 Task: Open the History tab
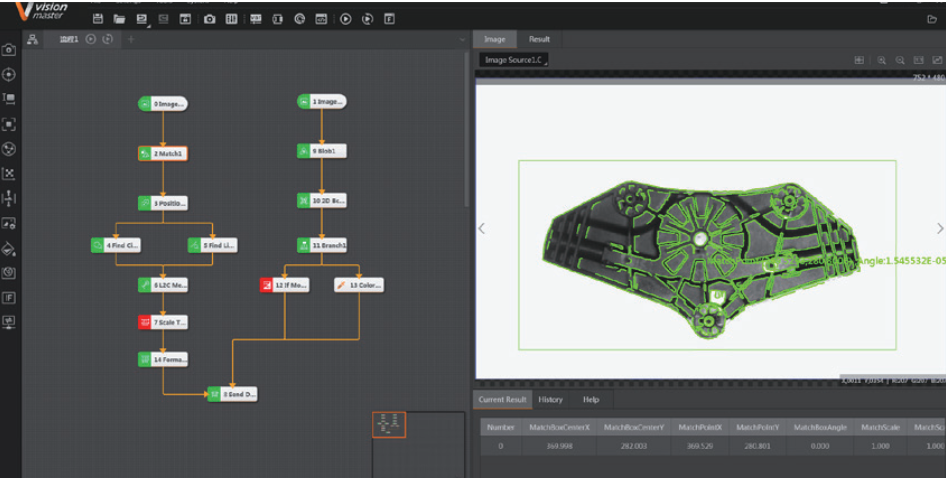550,400
